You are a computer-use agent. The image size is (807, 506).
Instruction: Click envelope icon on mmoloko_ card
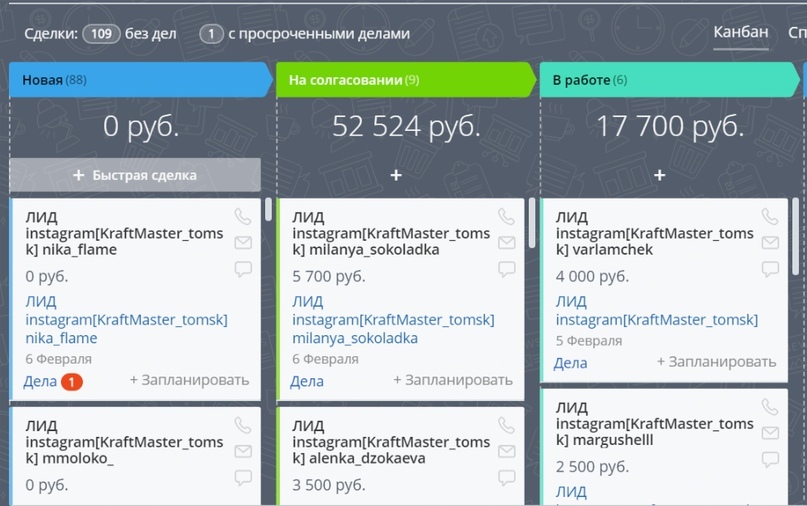click(x=243, y=451)
